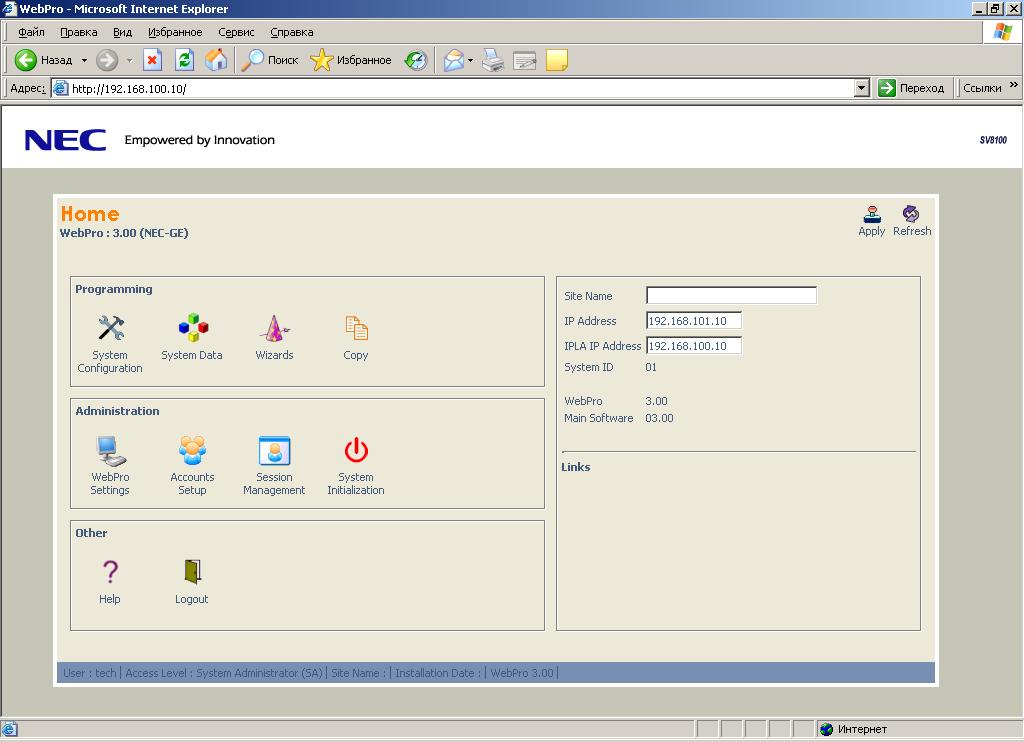Open the Избранное menu

tap(175, 32)
